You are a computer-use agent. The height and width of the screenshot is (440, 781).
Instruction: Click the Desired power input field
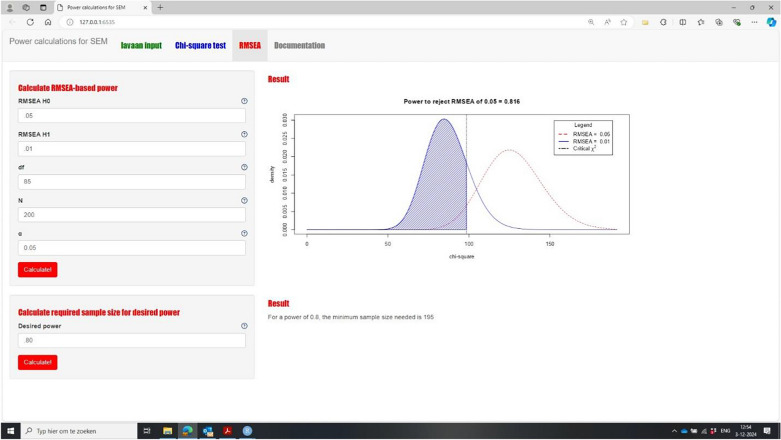(131, 340)
